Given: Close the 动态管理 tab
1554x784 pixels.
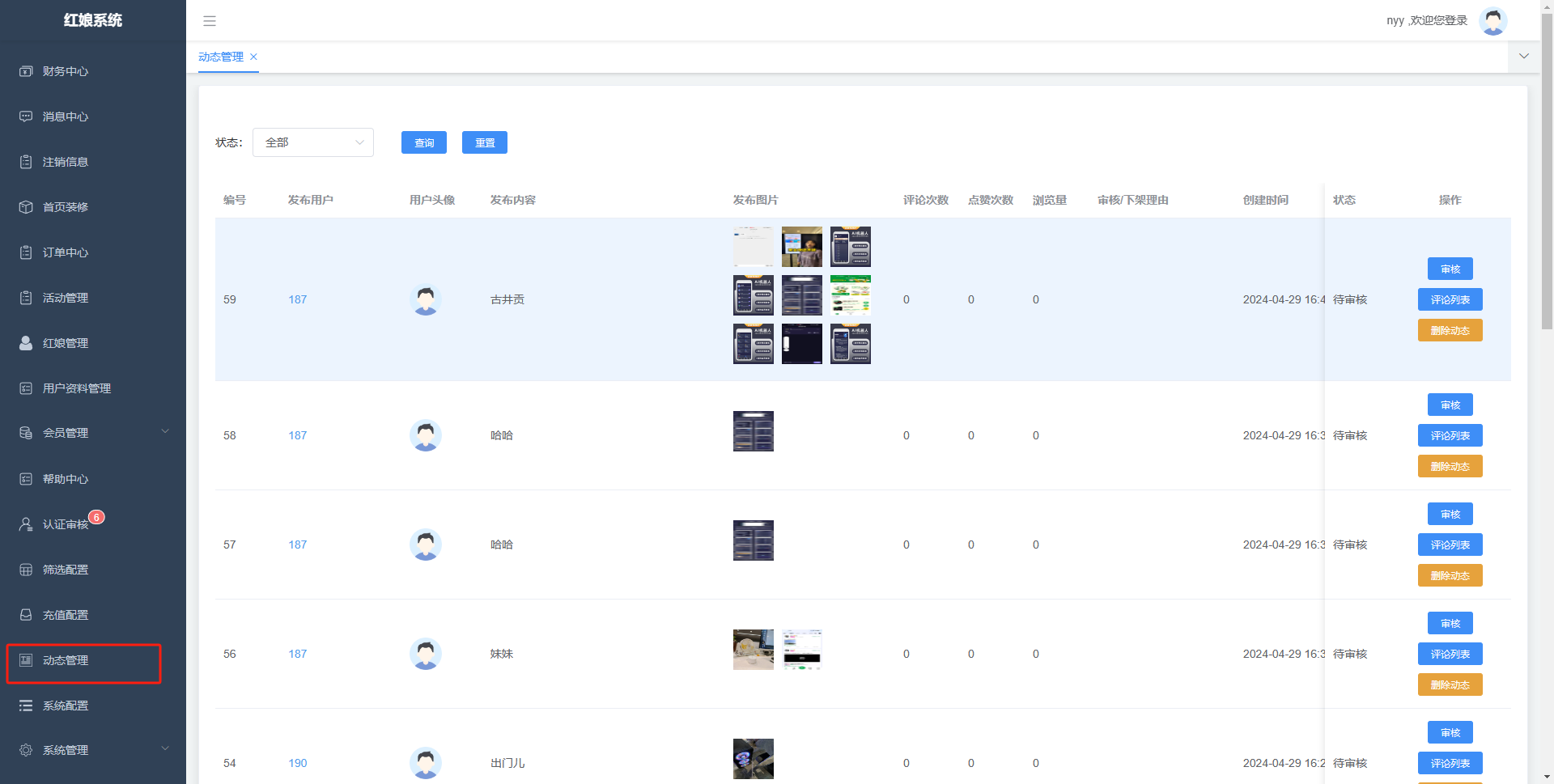Looking at the screenshot, I should tap(253, 57).
